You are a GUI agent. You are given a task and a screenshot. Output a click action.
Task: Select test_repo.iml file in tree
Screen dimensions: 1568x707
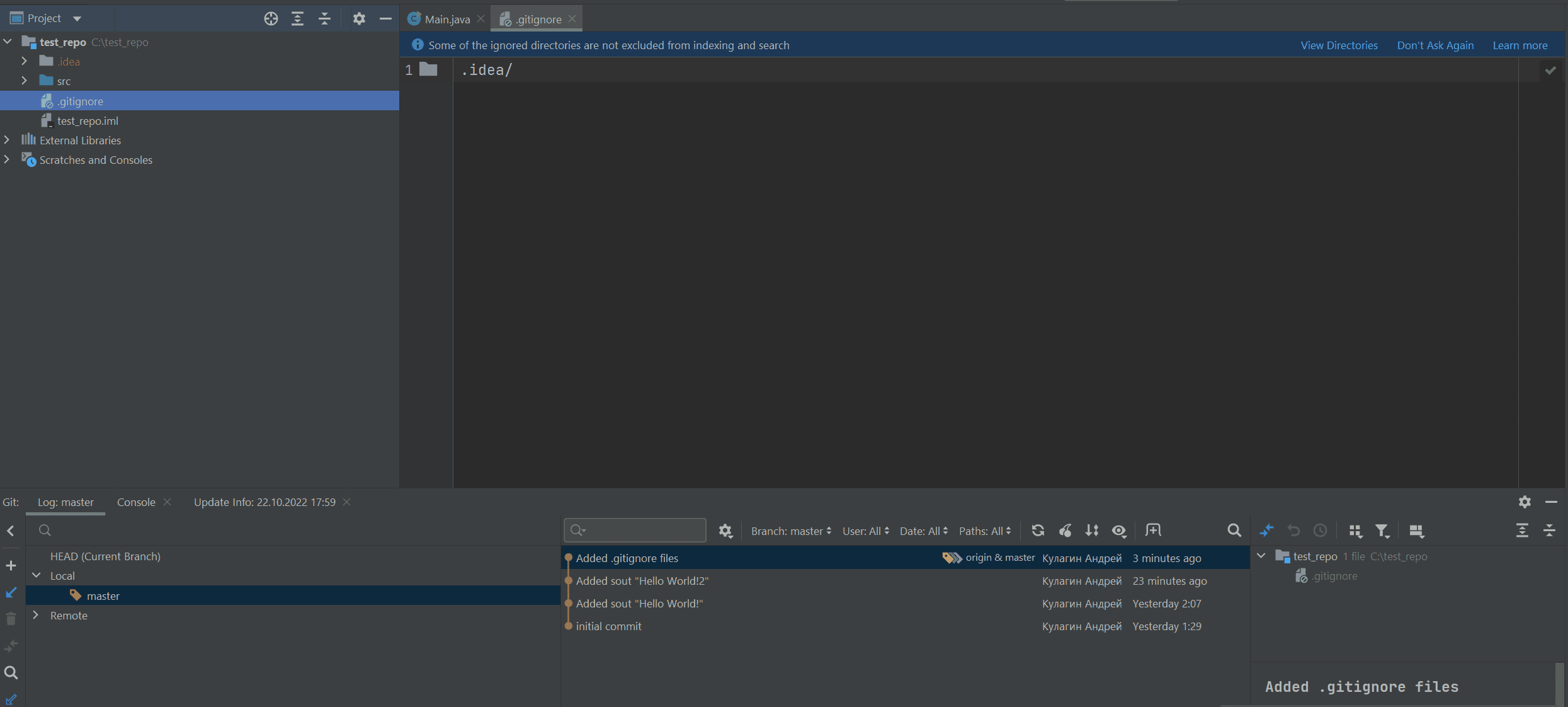[x=200, y=120]
